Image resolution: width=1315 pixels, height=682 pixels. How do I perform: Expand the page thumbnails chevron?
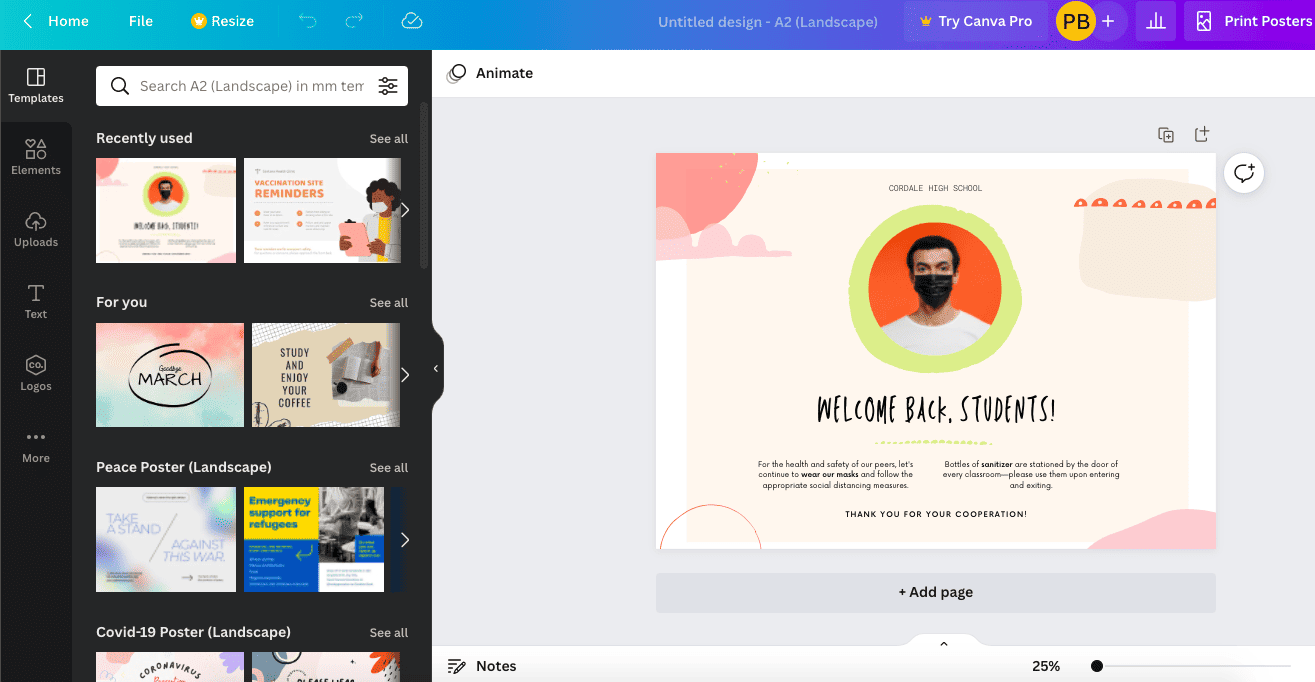943,644
